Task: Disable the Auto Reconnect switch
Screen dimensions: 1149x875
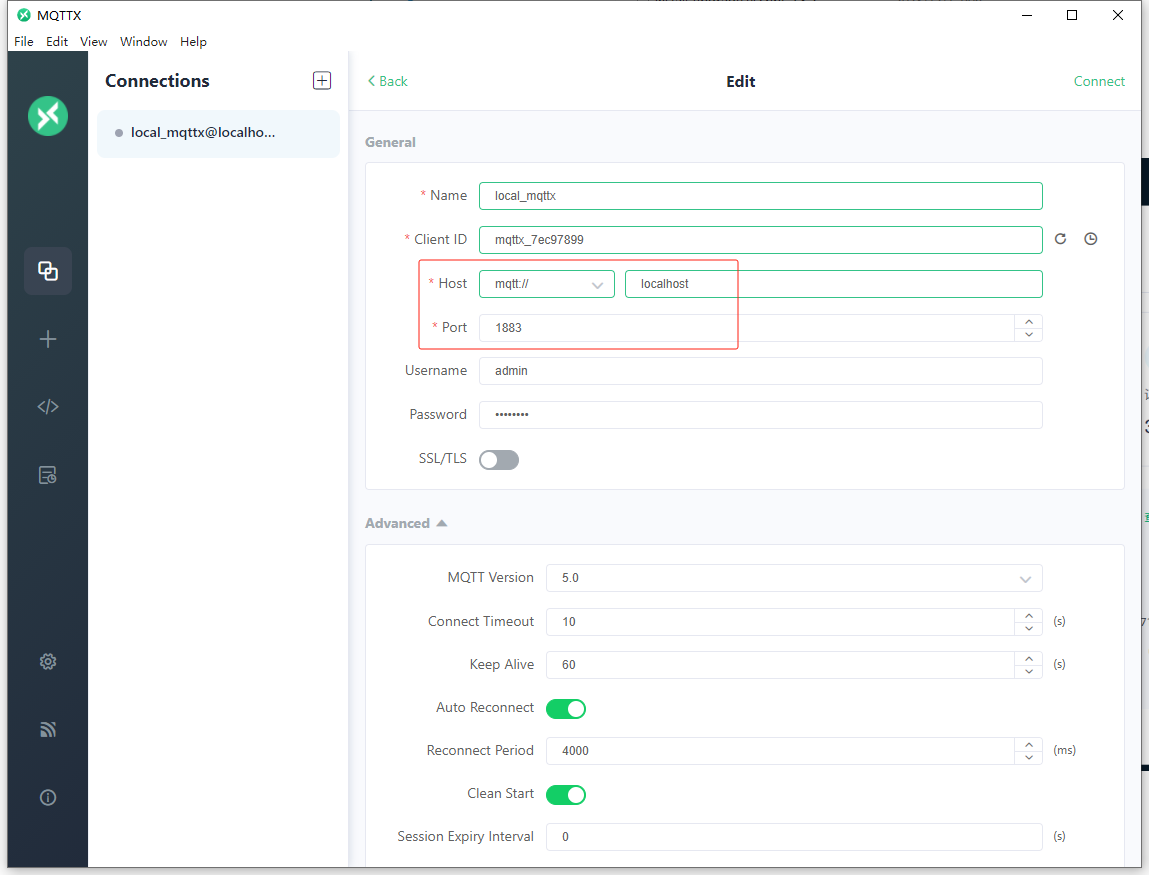Action: pyautogui.click(x=566, y=709)
